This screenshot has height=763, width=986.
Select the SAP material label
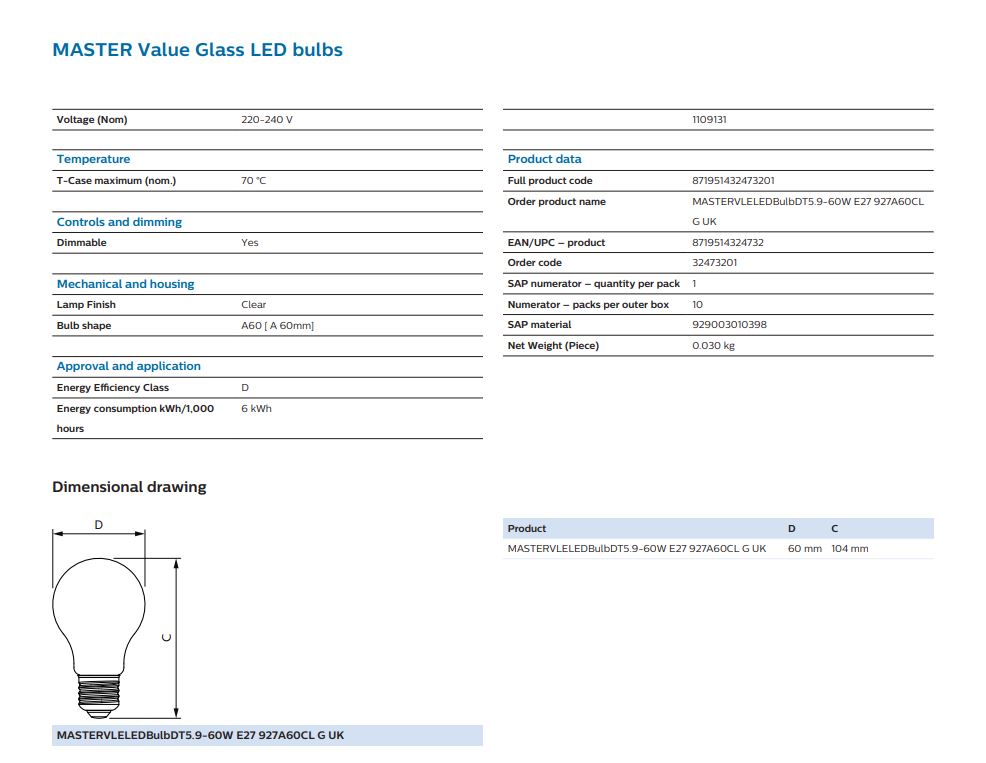pyautogui.click(x=539, y=325)
